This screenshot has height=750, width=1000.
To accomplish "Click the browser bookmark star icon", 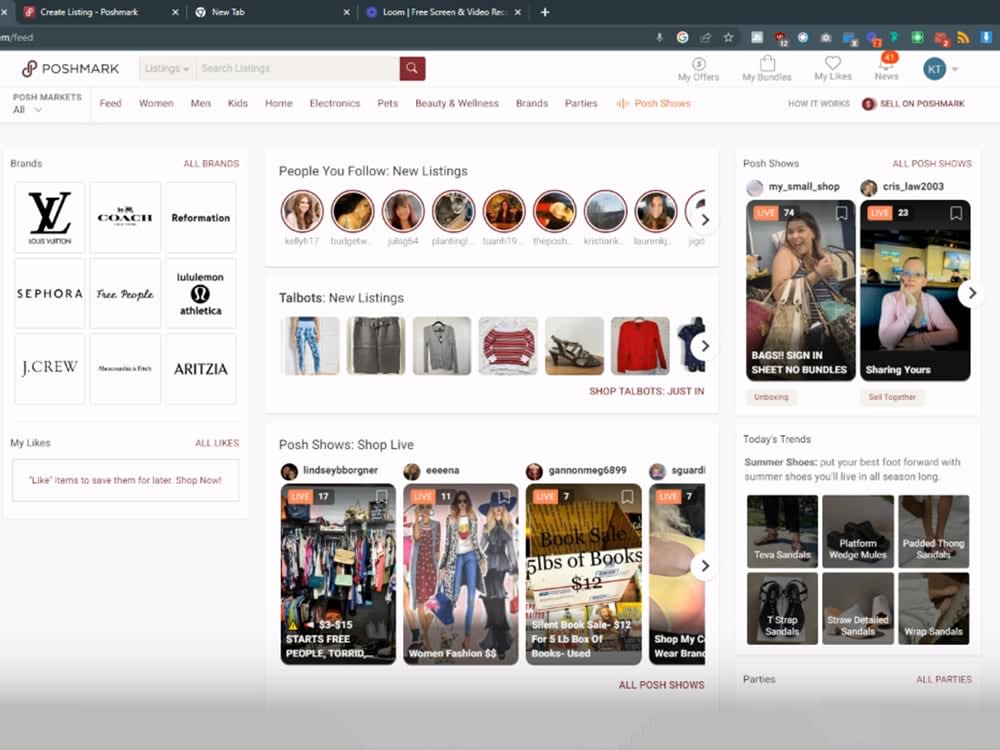I will tap(728, 38).
